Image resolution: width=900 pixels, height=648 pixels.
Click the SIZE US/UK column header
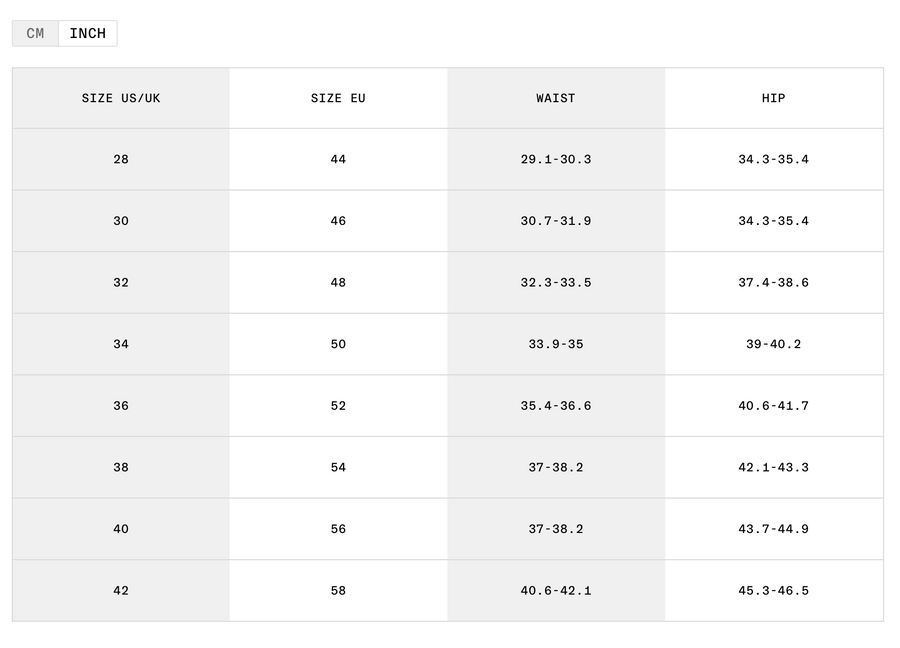click(121, 98)
